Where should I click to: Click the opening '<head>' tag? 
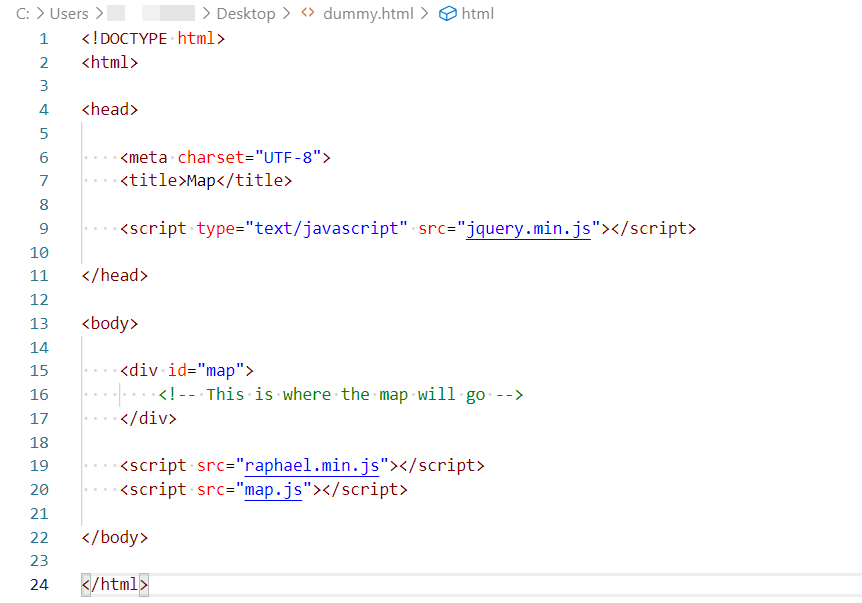point(109,109)
